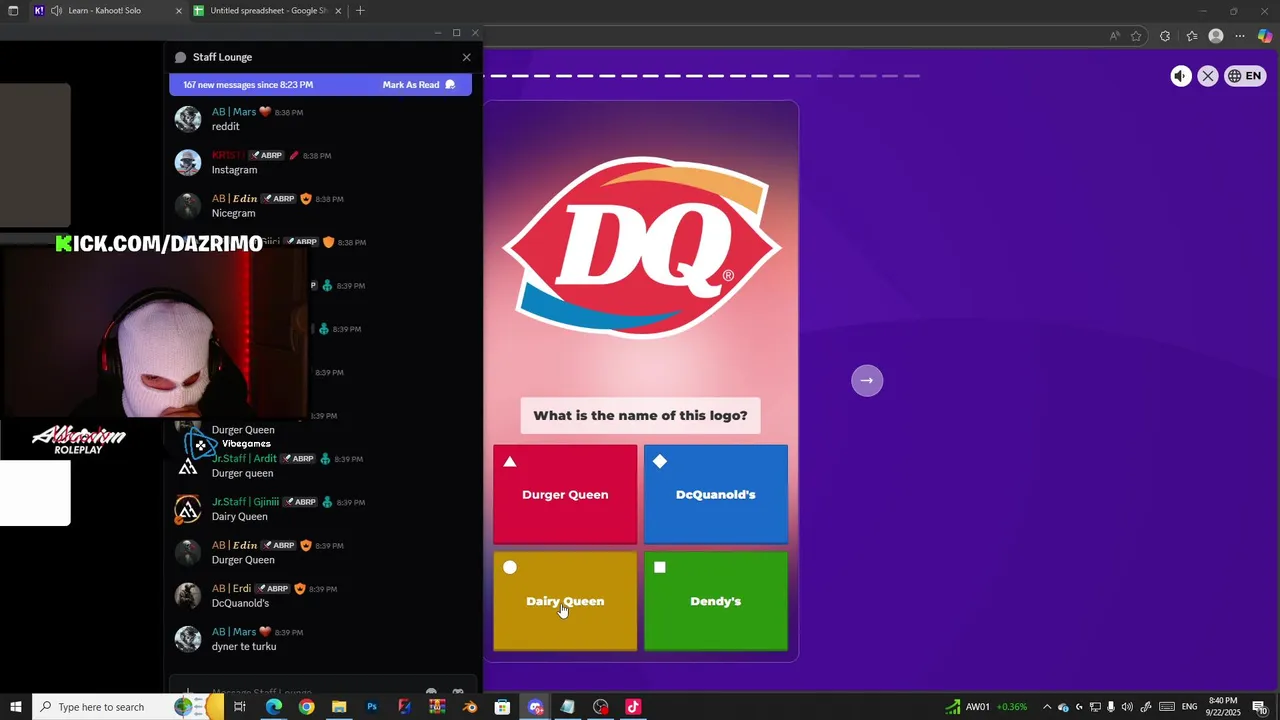1280x720 pixels.
Task: Open Edge tab actions menu
Action: [x=14, y=11]
